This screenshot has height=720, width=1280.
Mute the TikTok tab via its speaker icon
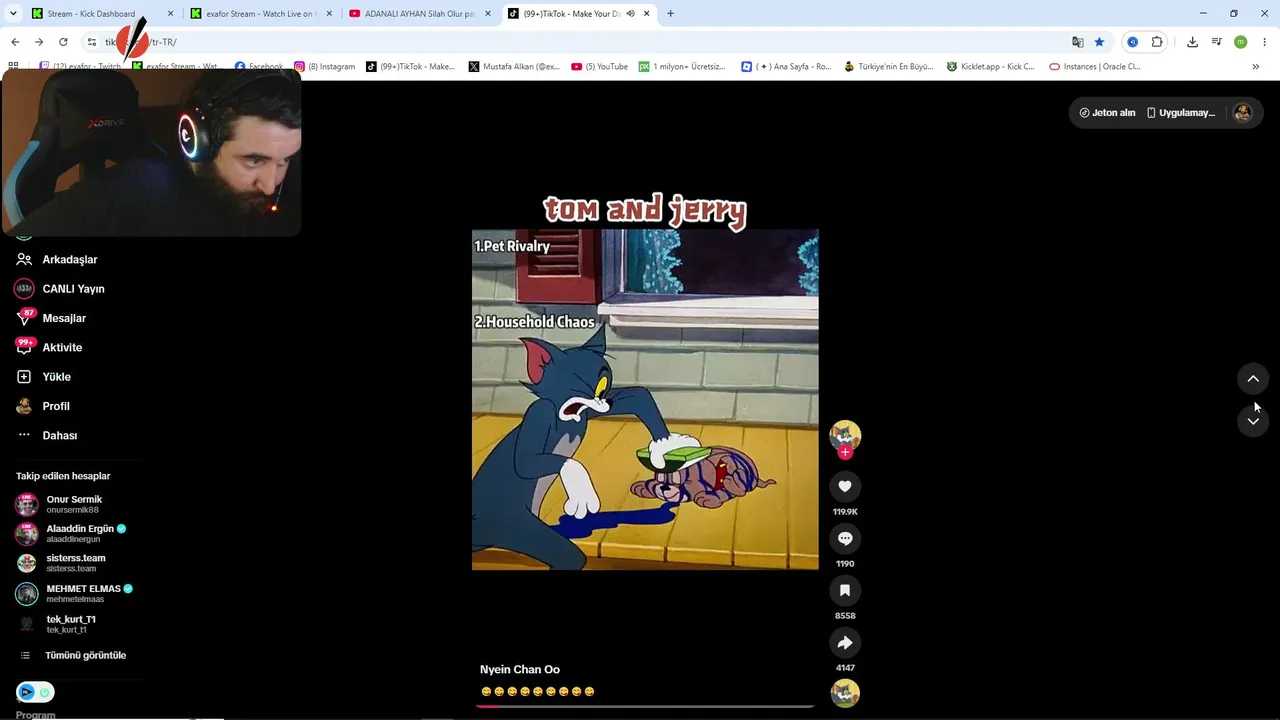(631, 14)
